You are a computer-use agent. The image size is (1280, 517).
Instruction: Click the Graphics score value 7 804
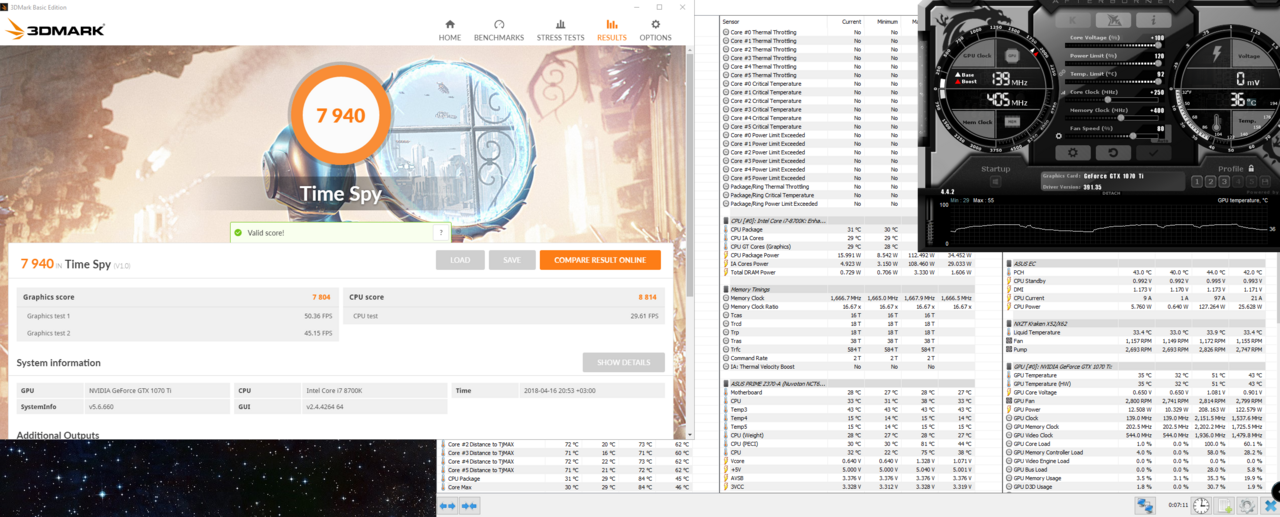(x=321, y=297)
